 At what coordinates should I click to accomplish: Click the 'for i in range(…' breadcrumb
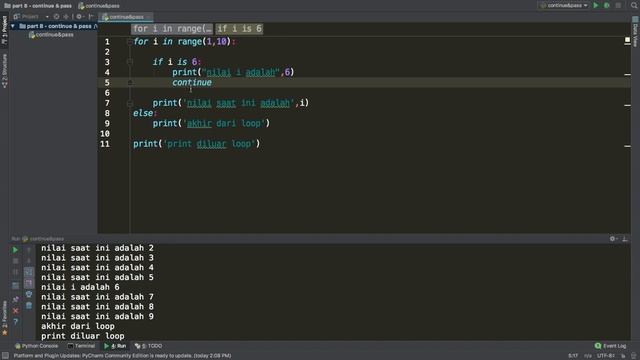pyautogui.click(x=172, y=29)
